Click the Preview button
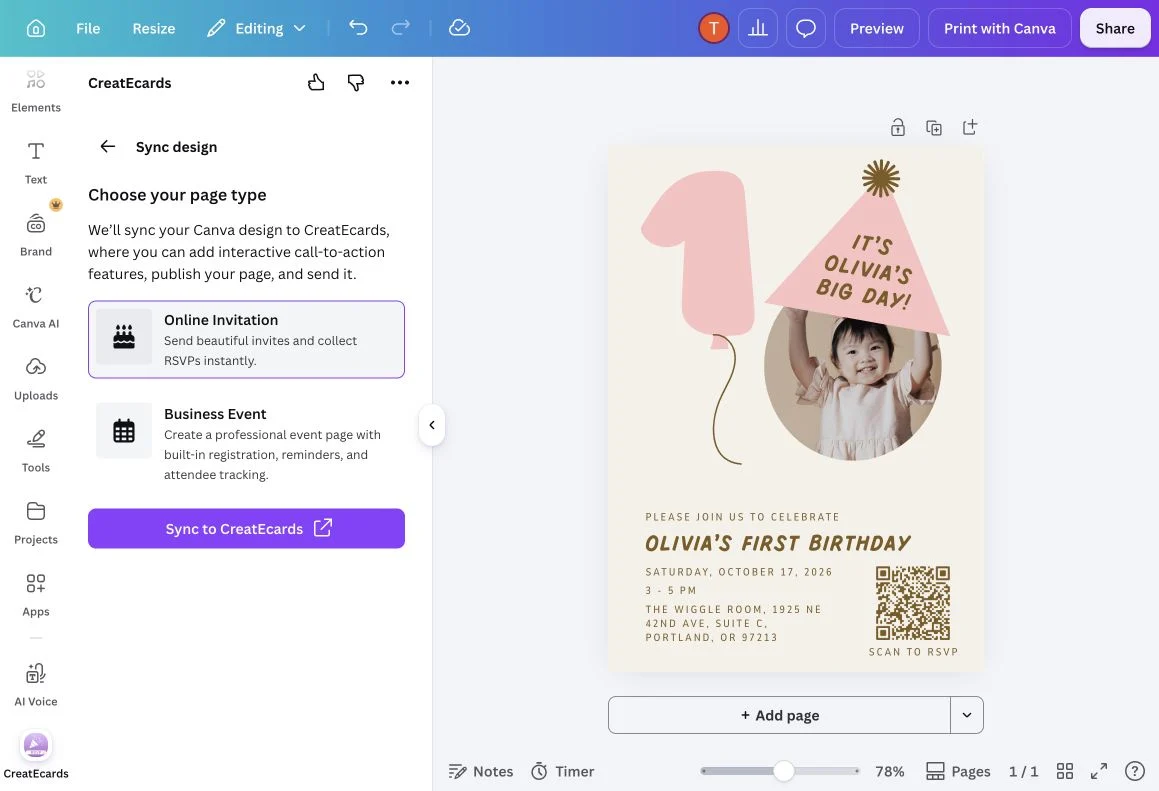The height and width of the screenshot is (791, 1159). (877, 28)
